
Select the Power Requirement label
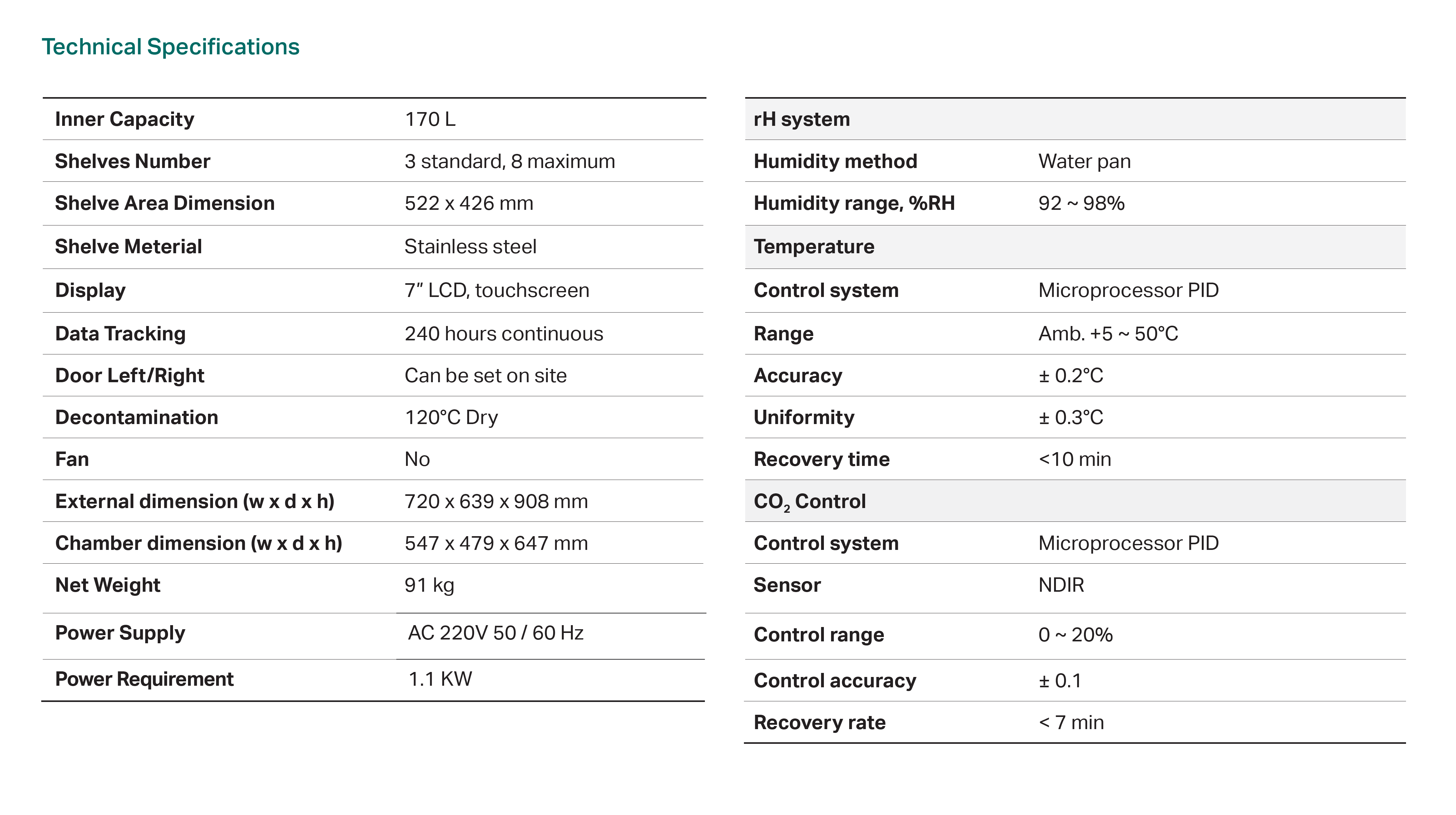(144, 679)
